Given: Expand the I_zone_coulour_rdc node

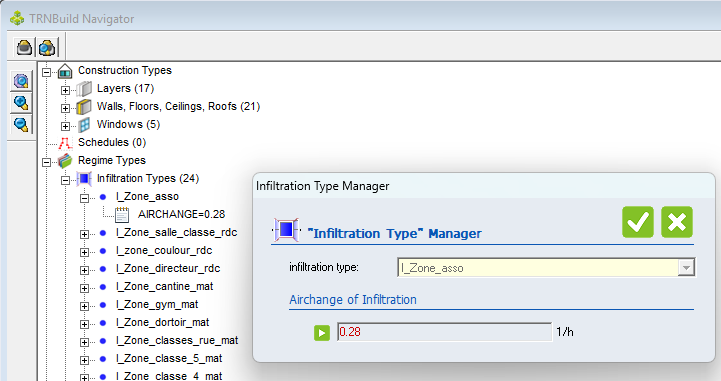Looking at the screenshot, I should pos(84,252).
